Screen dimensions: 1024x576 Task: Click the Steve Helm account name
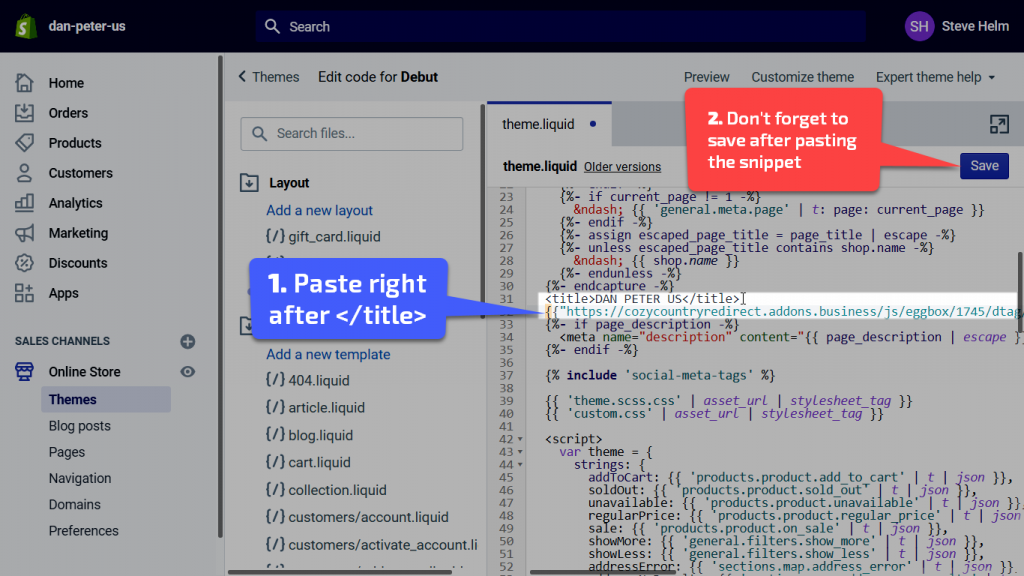(975, 27)
